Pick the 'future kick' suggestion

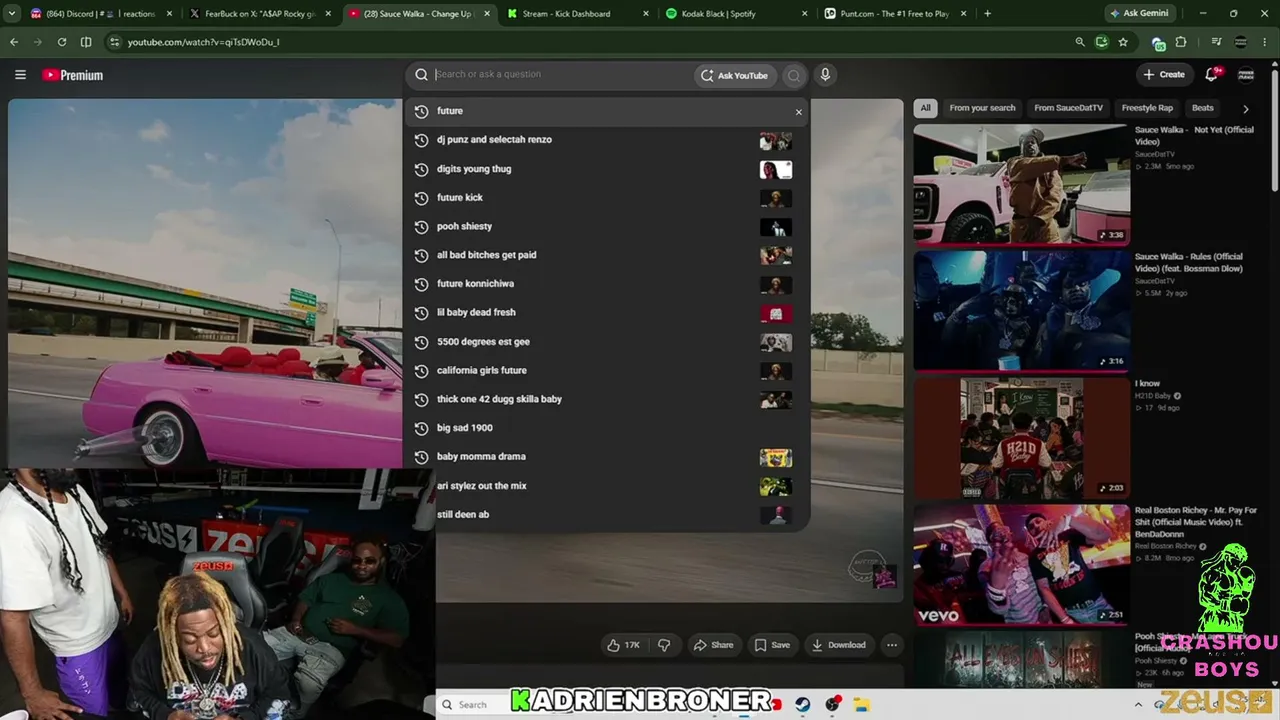(x=606, y=198)
